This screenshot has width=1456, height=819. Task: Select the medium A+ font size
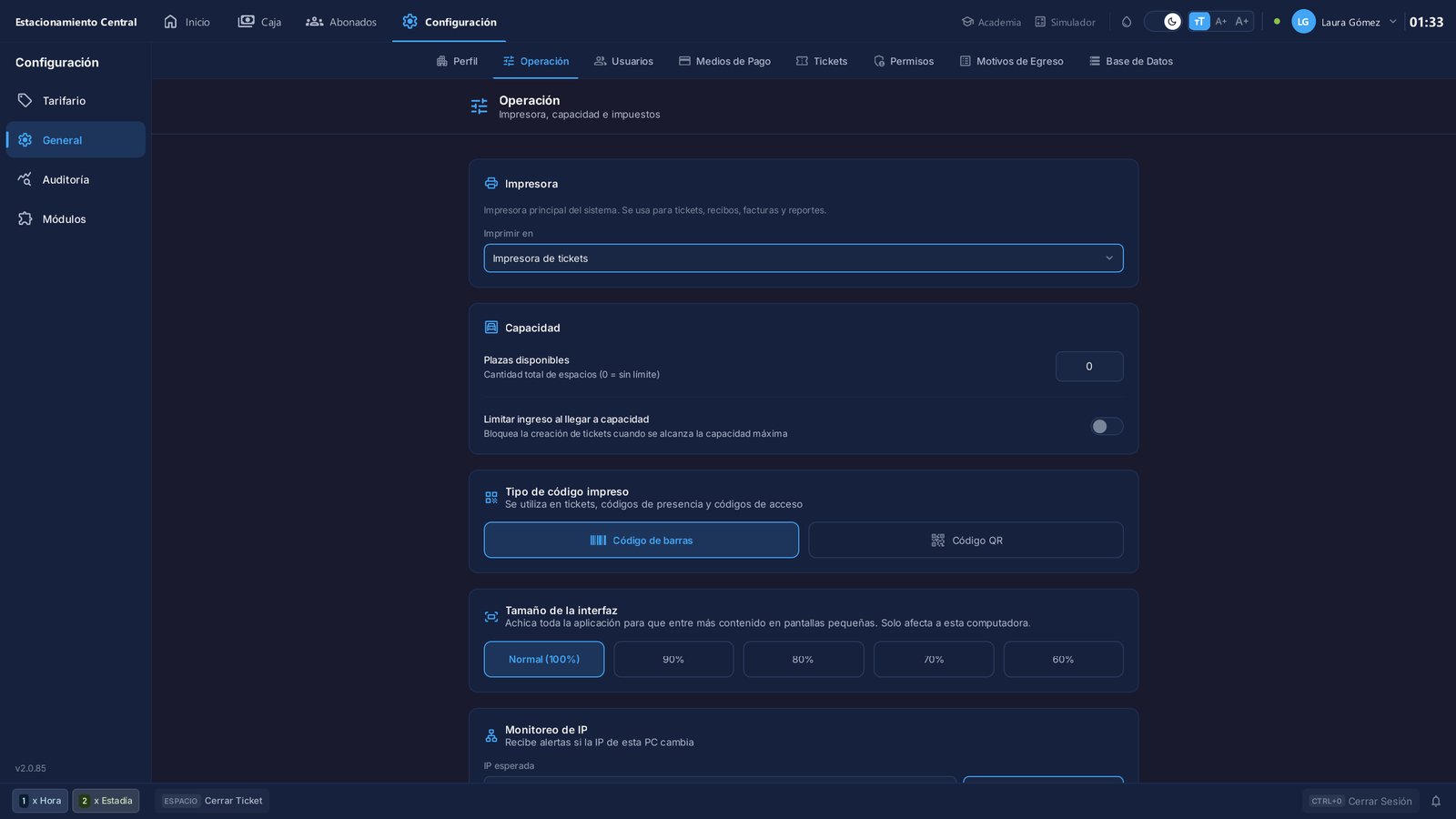click(x=1221, y=22)
